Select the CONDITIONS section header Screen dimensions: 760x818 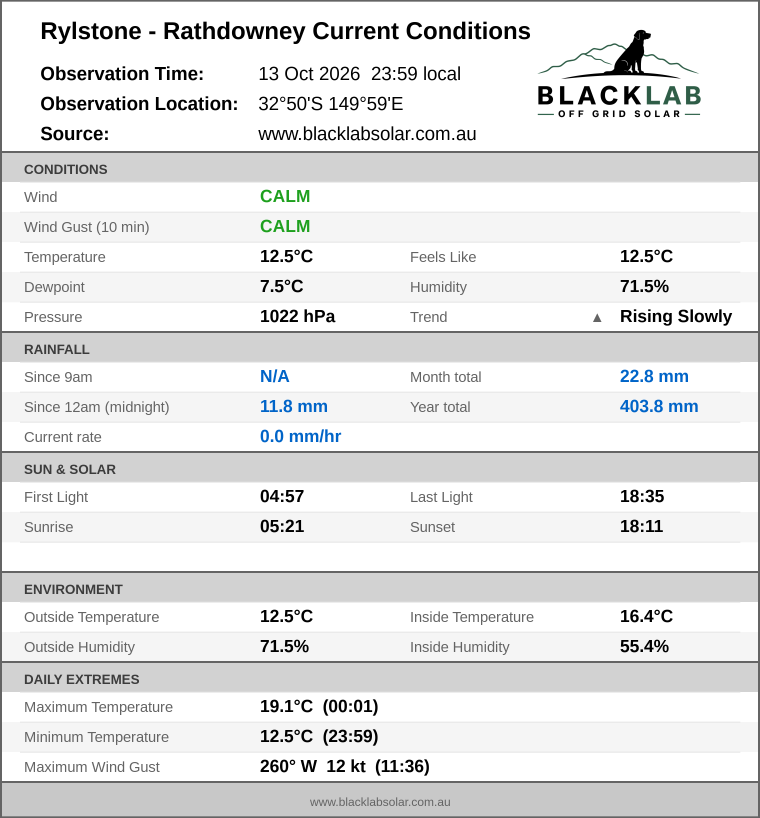coord(380,169)
